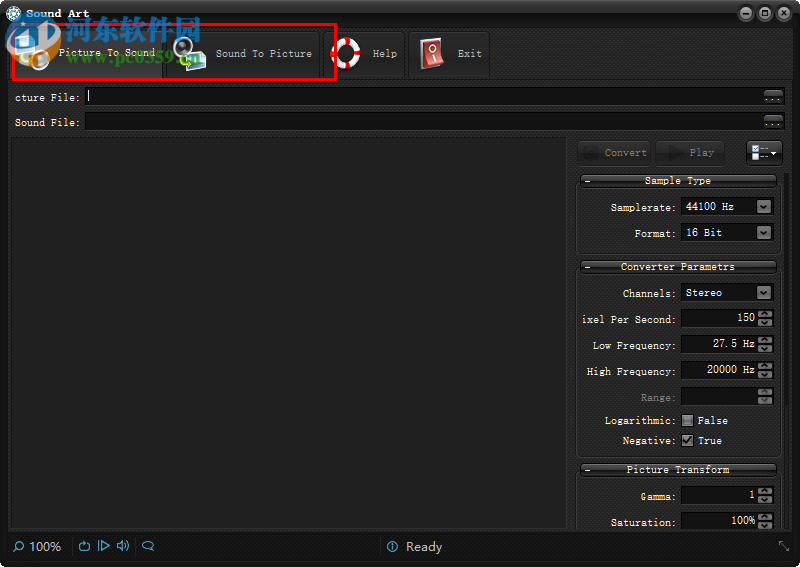
Task: Click the Saturation 100% field
Action: point(719,521)
